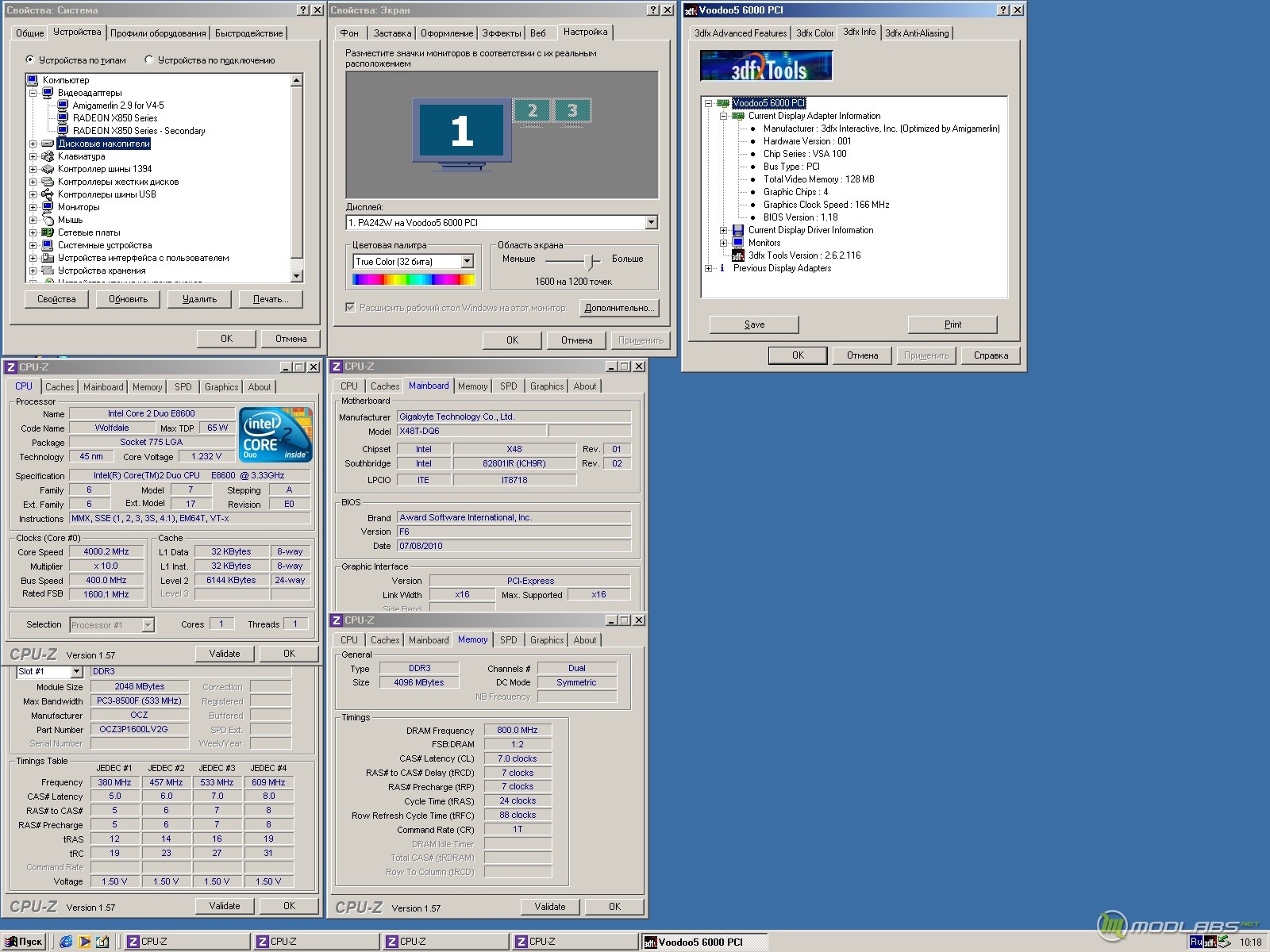Expand the Мониторы node in device list
This screenshot has height=952, width=1270.
[x=33, y=207]
